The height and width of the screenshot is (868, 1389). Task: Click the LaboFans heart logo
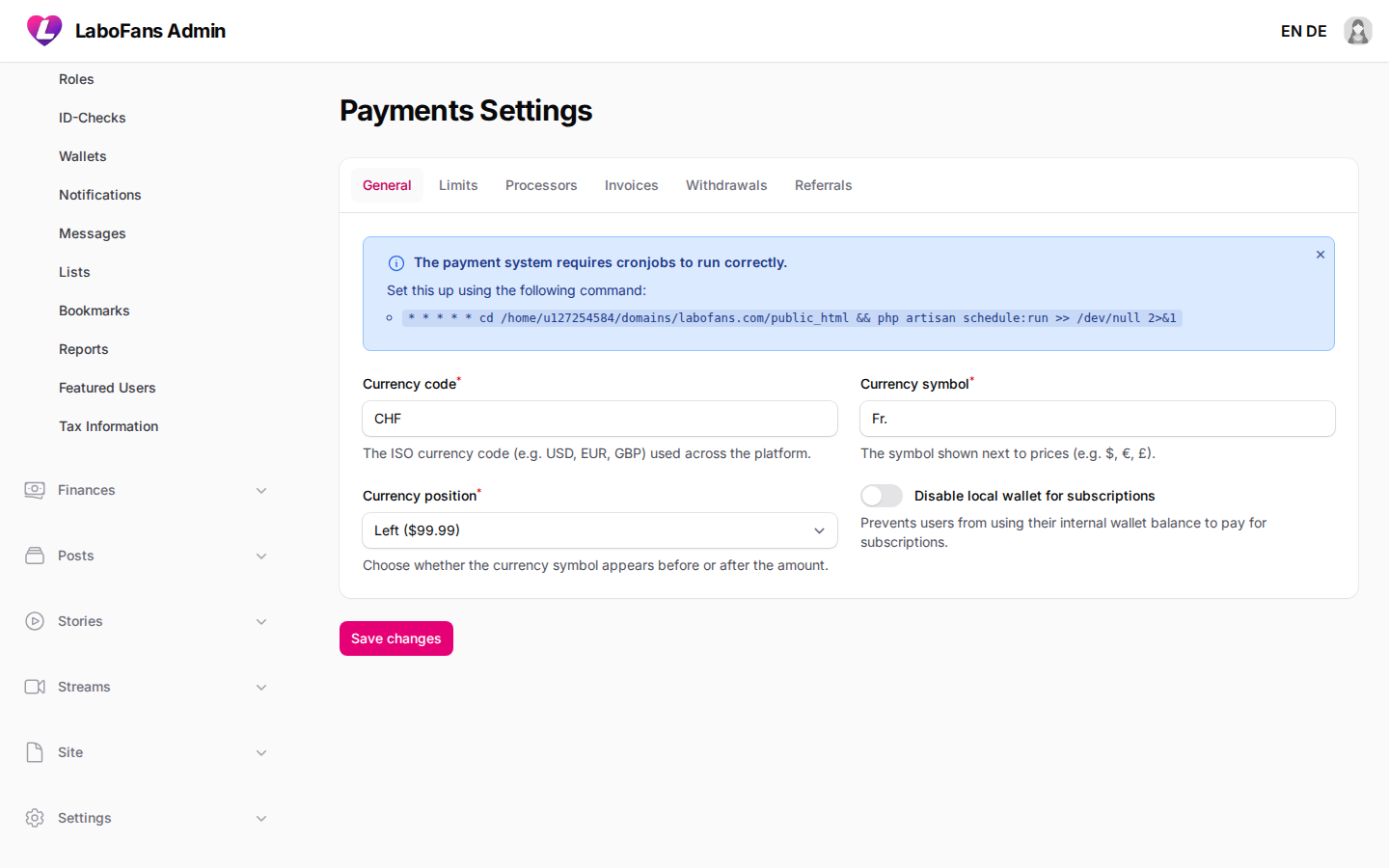tap(44, 31)
